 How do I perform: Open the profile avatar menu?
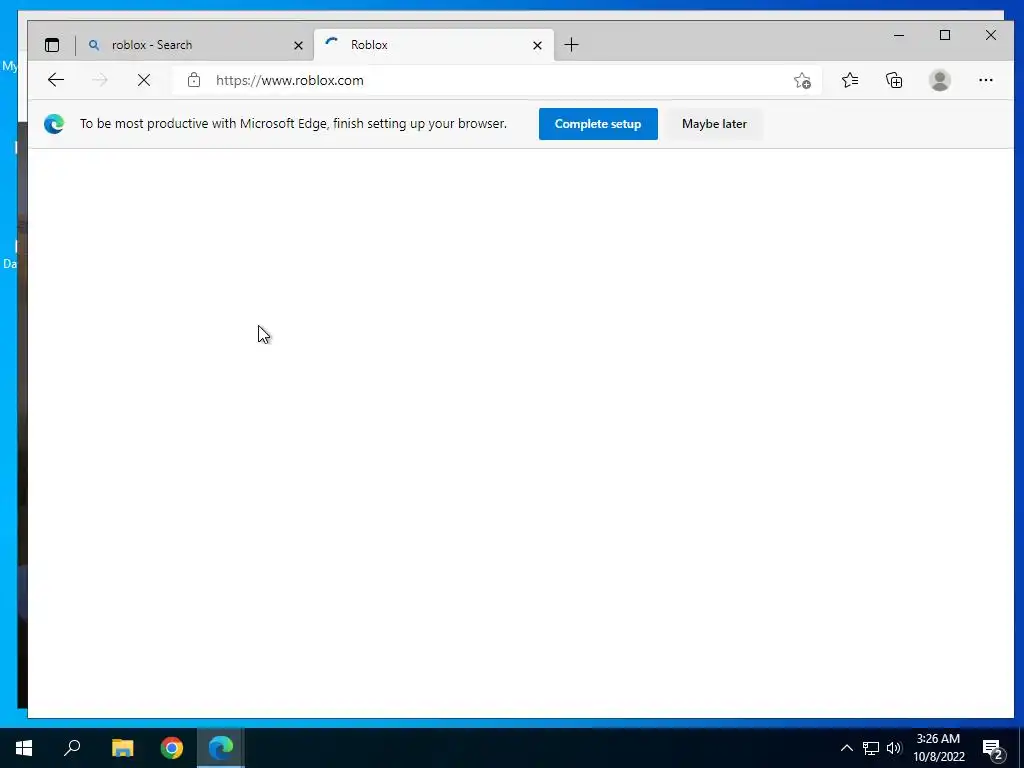tap(939, 80)
